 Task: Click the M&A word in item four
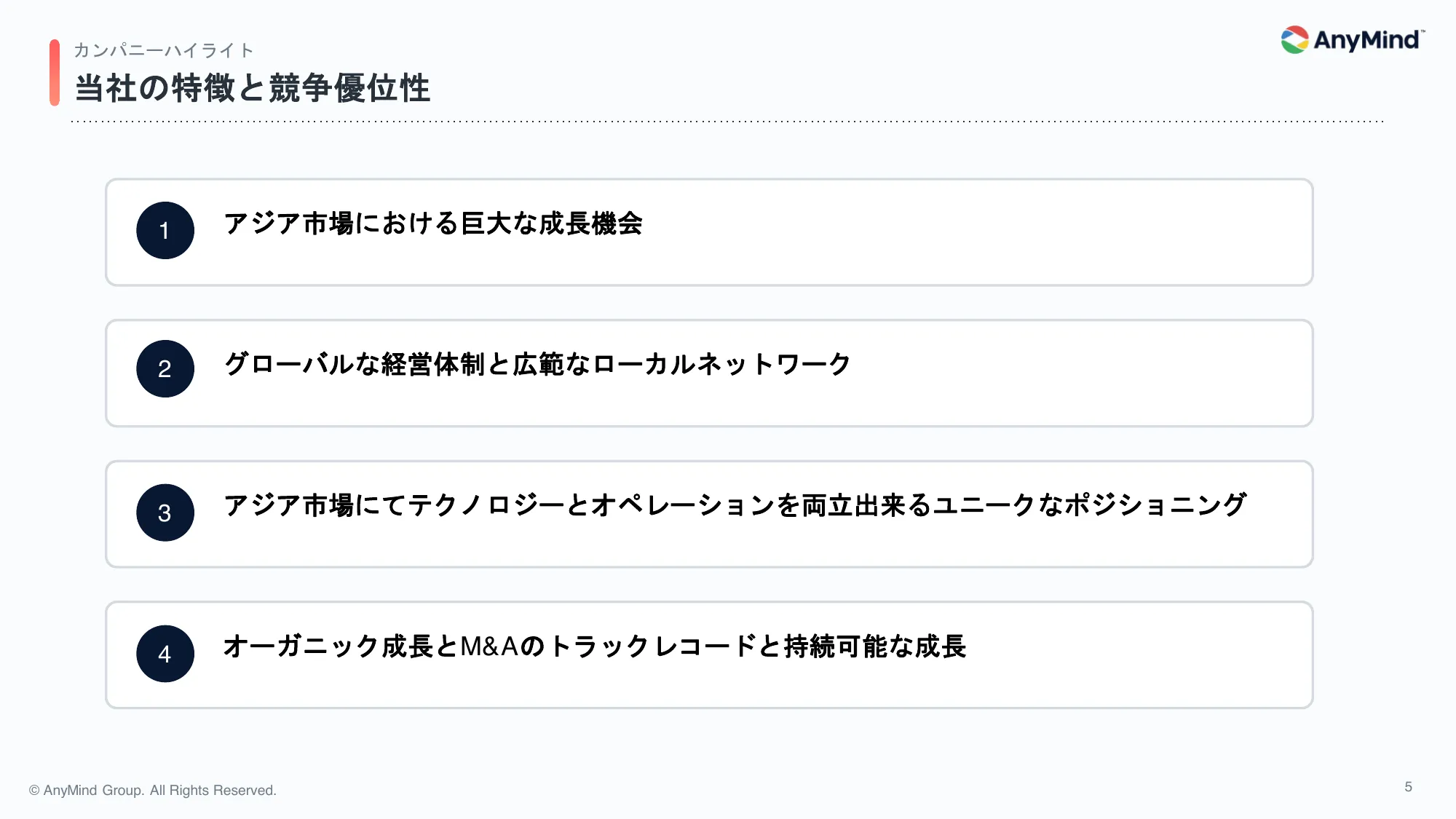[490, 646]
